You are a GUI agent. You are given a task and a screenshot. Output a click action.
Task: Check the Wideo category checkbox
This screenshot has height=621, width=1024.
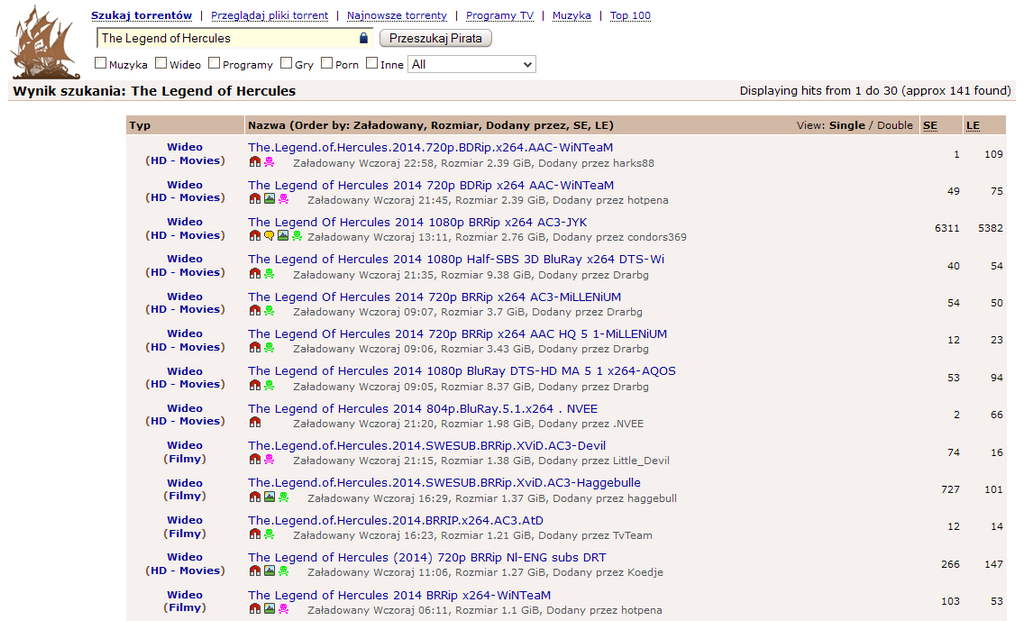coord(159,63)
